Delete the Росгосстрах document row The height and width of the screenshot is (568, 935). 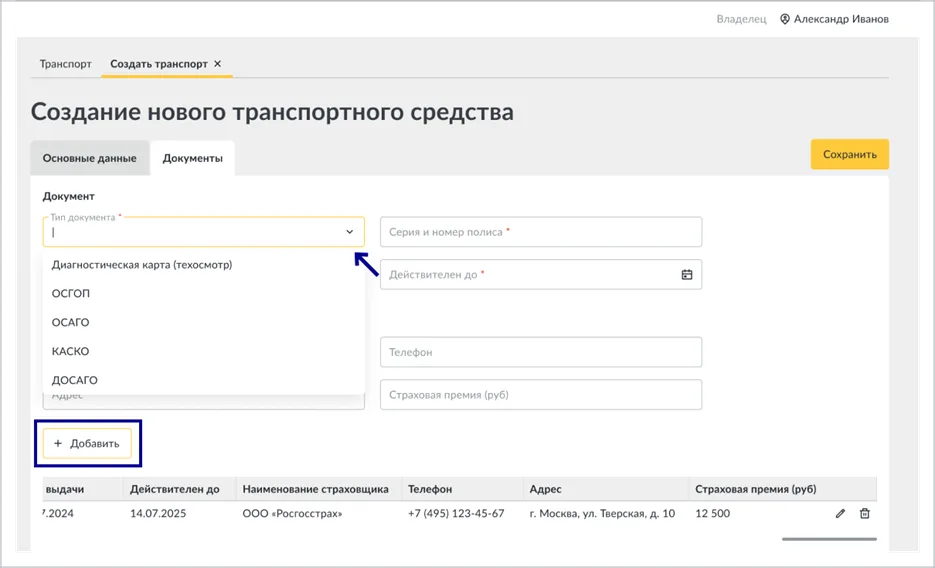pos(865,513)
